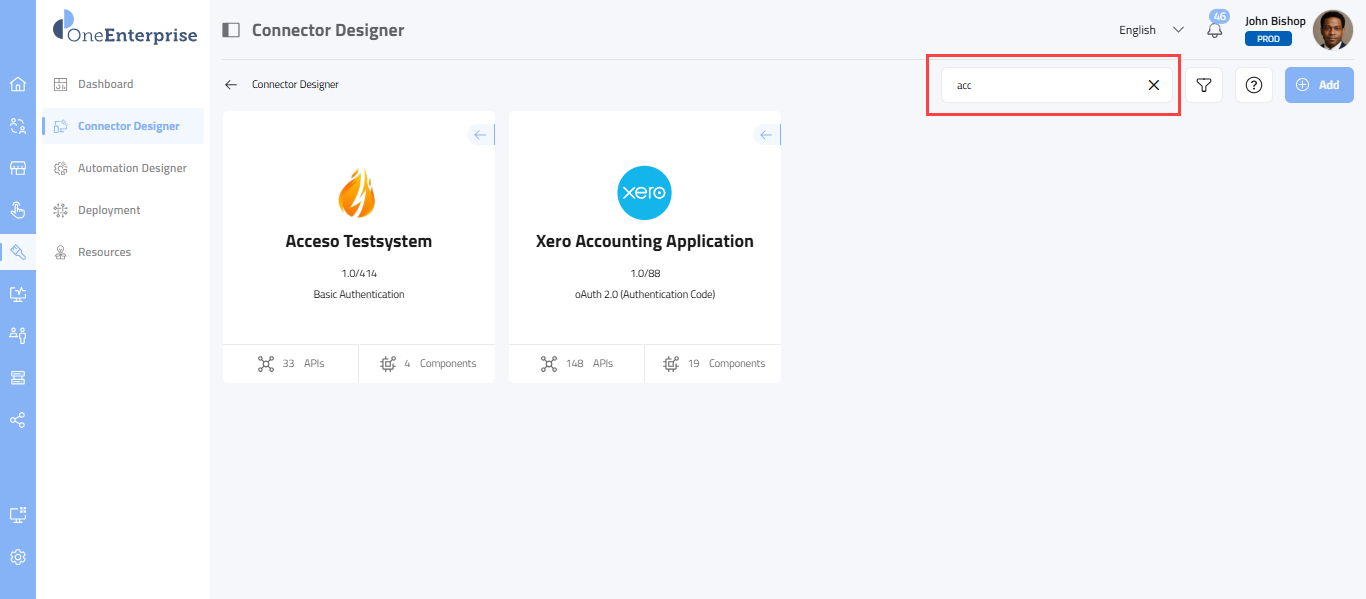
Task: Open the English language dropdown
Action: click(x=1151, y=30)
